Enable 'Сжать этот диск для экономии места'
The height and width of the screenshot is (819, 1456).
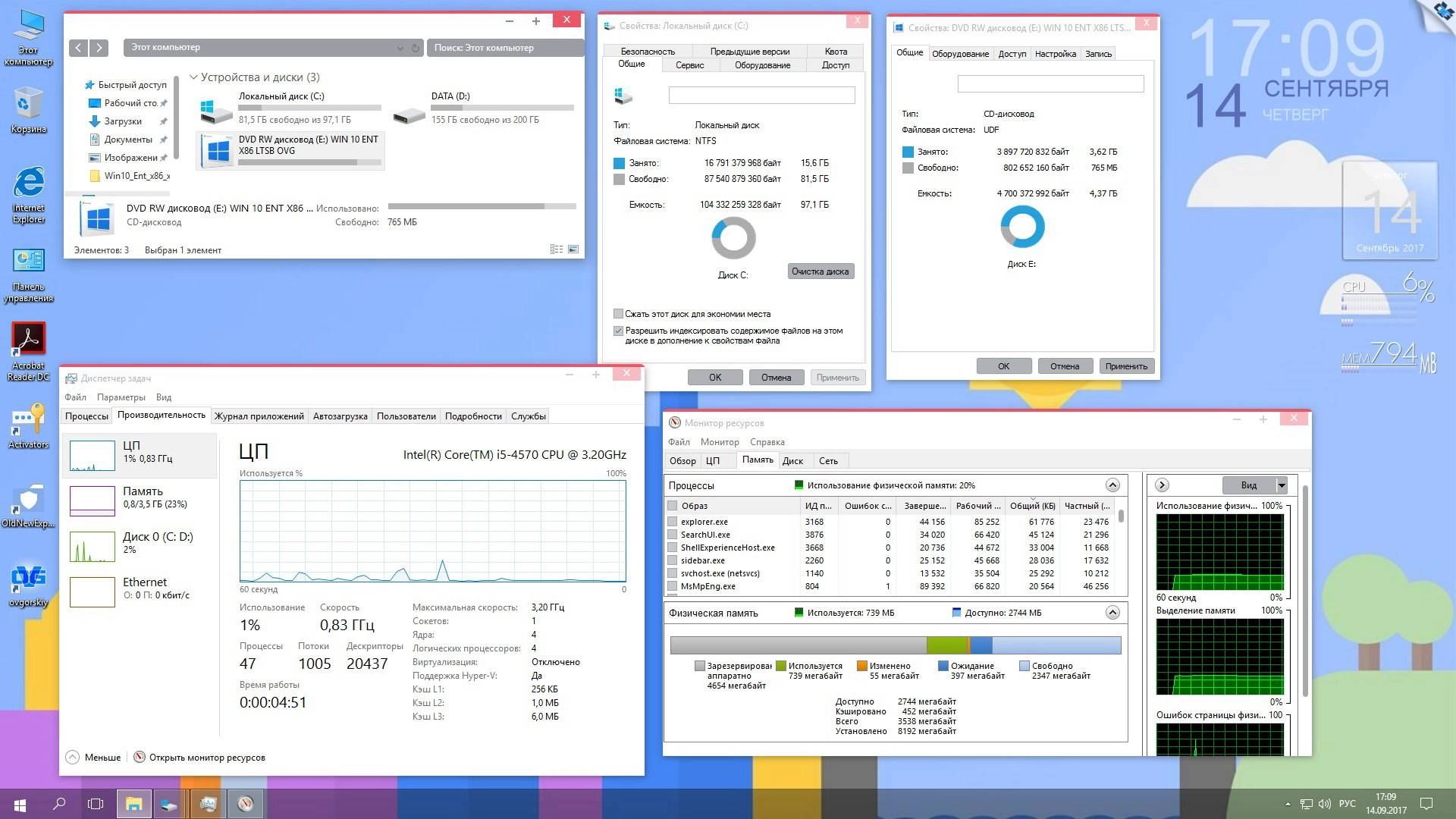click(618, 313)
